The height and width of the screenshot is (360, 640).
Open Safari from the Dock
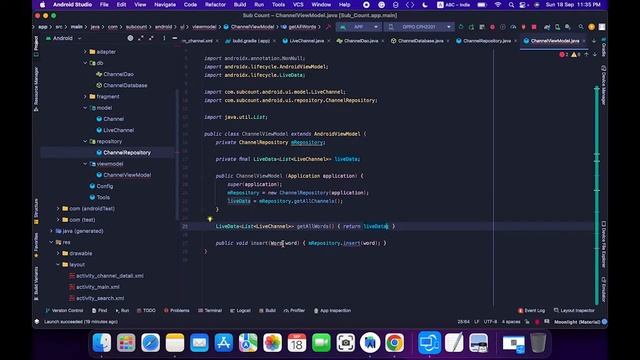(x=151, y=342)
